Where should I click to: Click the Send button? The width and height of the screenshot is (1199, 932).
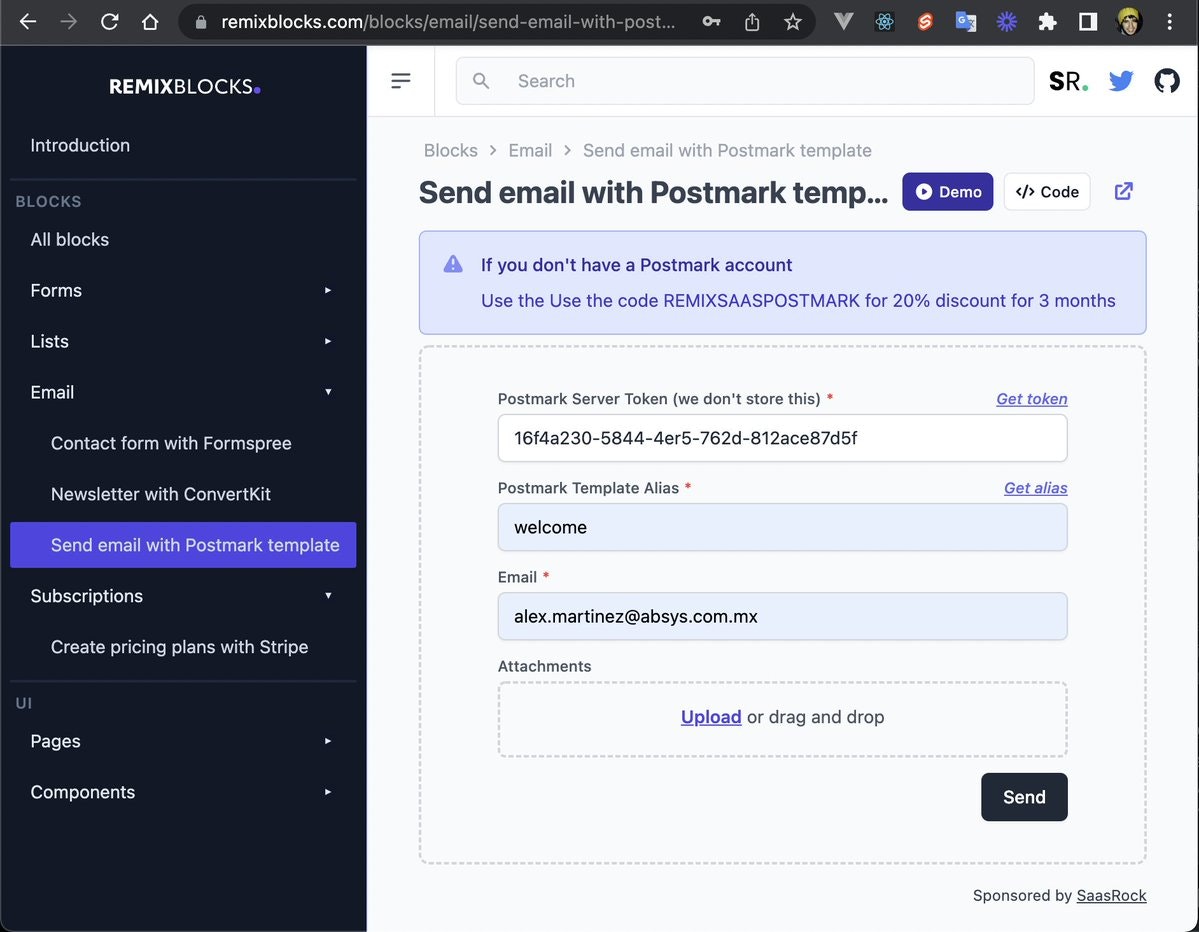pos(1024,797)
